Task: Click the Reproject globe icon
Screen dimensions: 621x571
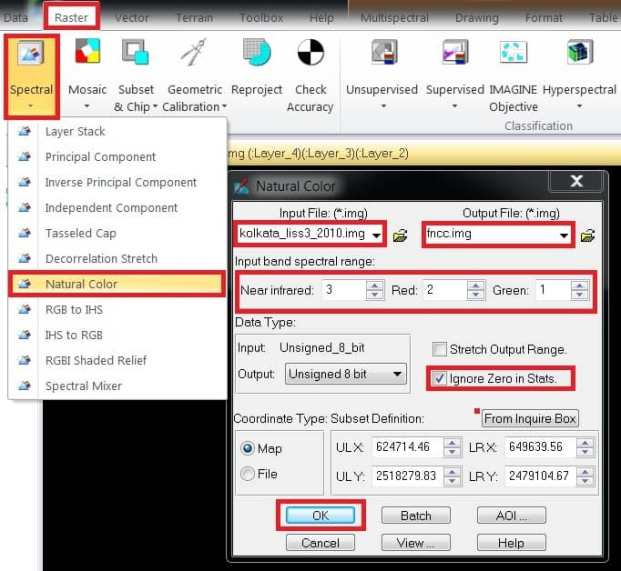Action: coord(257,51)
